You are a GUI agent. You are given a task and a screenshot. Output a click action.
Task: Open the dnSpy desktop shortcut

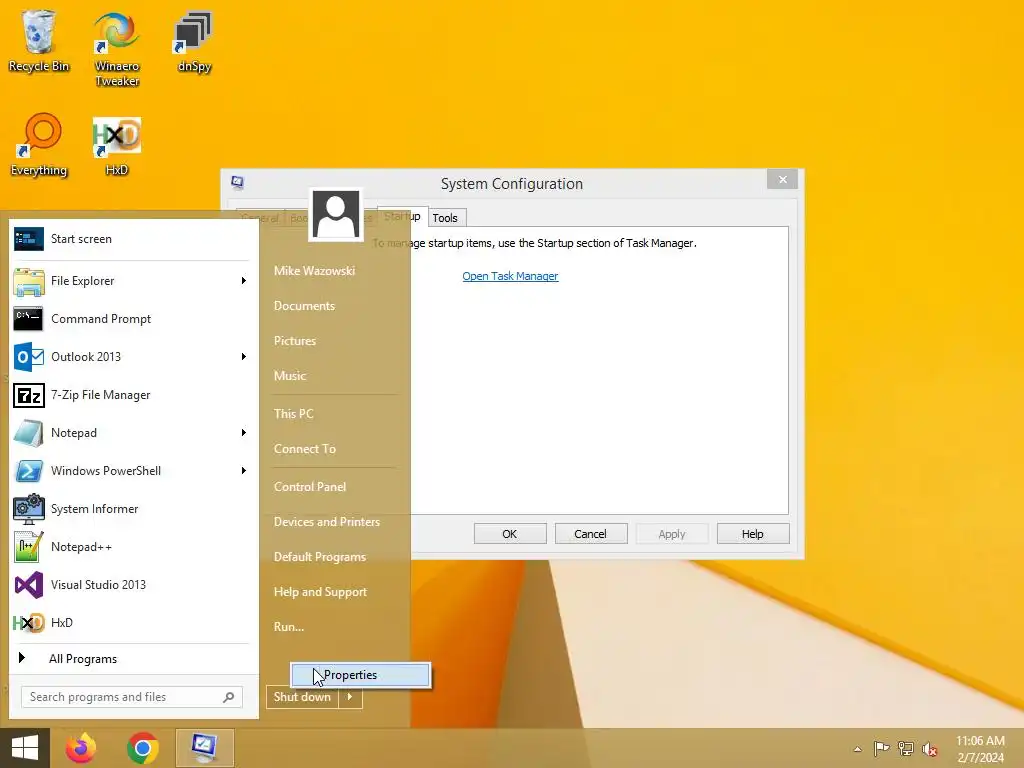[x=194, y=42]
